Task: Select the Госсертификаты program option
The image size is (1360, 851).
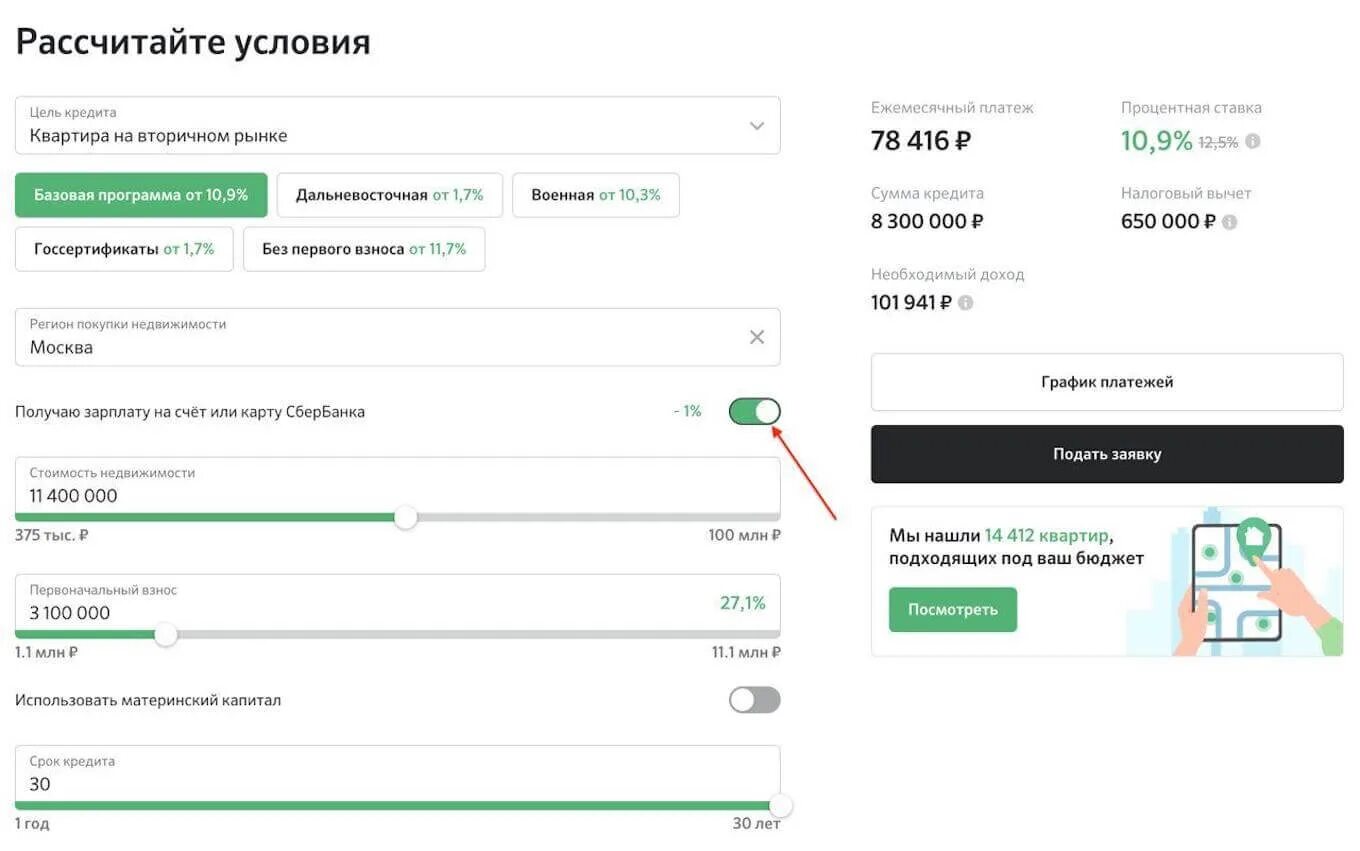Action: [x=124, y=249]
